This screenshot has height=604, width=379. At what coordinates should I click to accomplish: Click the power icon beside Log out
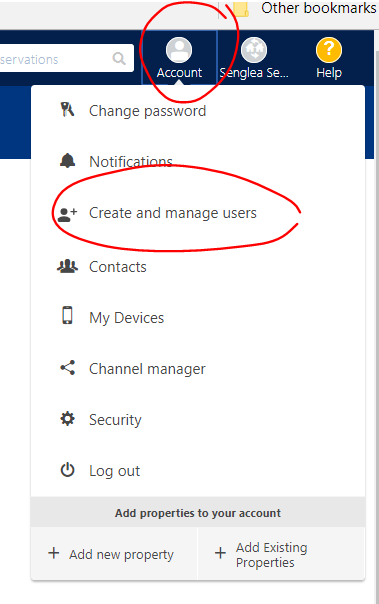tap(67, 470)
